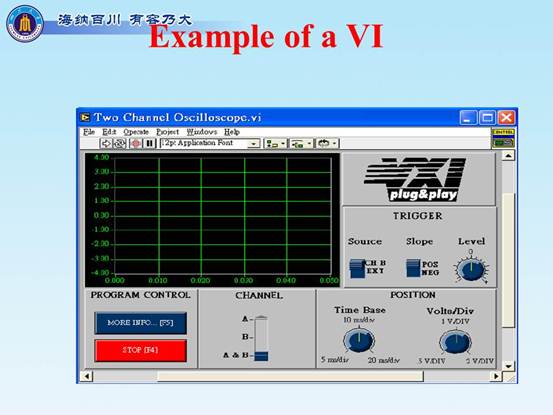The width and height of the screenshot is (553, 415).
Task: Click the red STOP [F4] button
Action: coord(140,350)
